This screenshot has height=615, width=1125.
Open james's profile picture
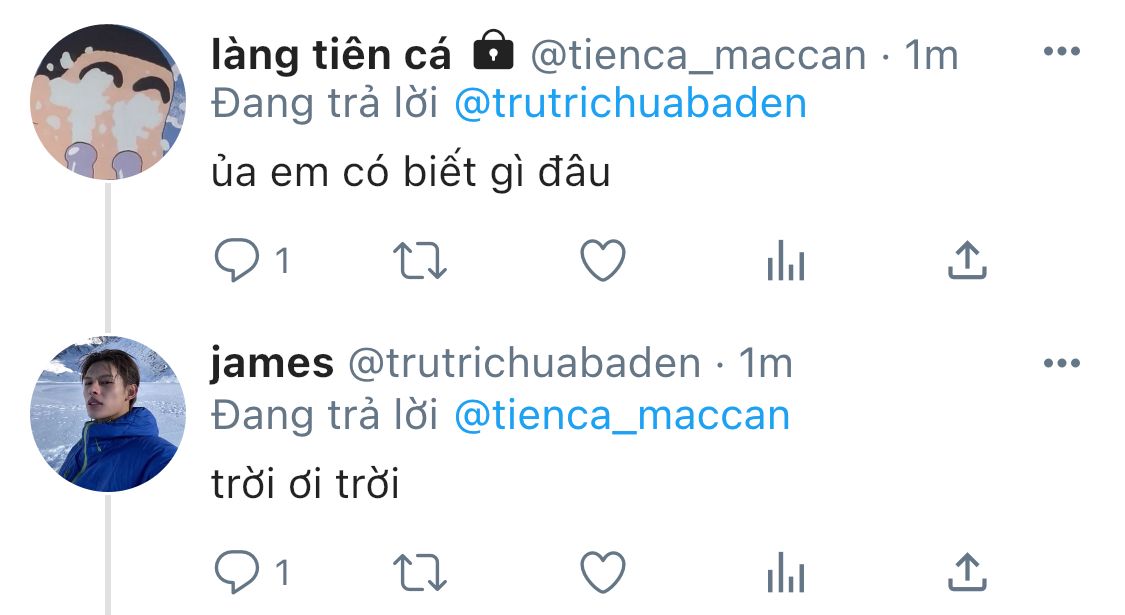108,413
